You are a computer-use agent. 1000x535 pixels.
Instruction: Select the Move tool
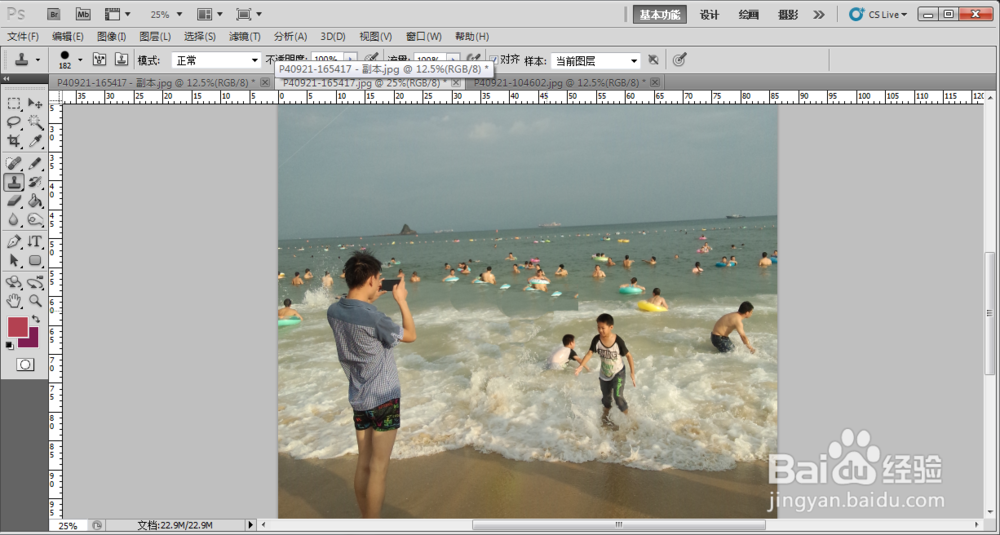pos(35,103)
